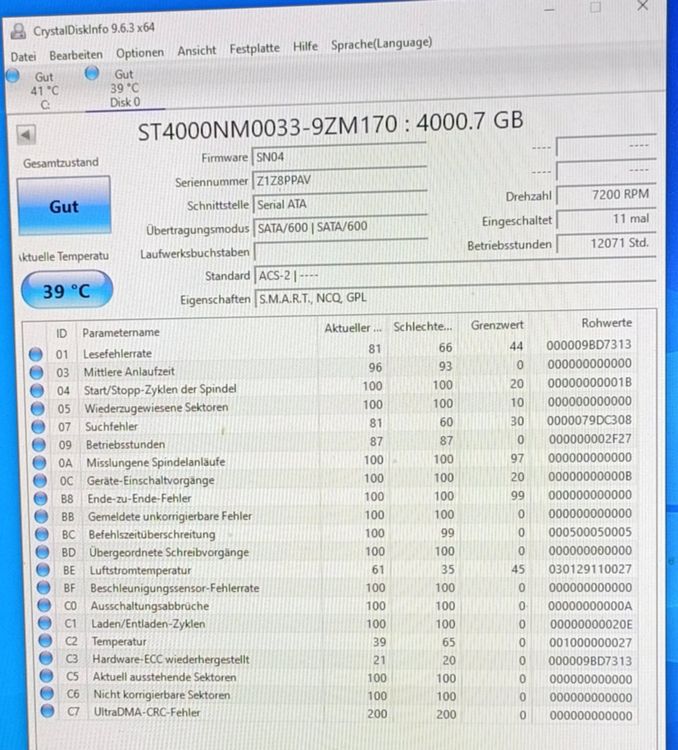
Task: Click the disk title ST4000NM0033-9ZM170 : 4000.7 GB
Action: coord(330,125)
